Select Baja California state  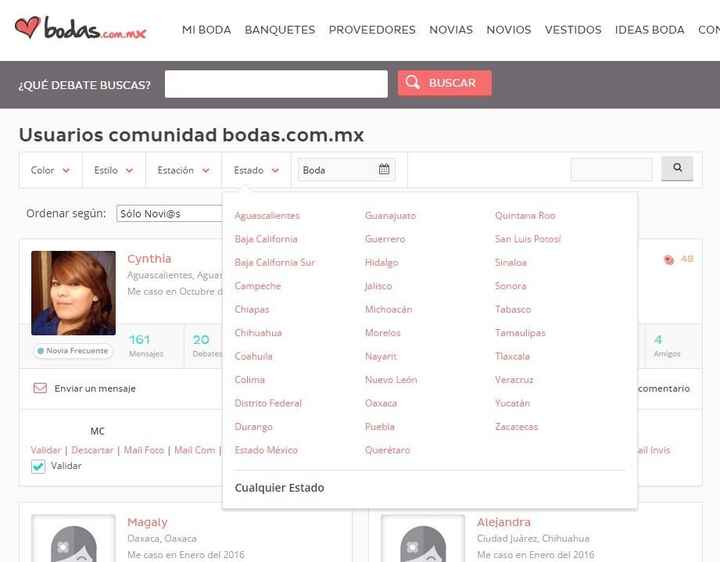266,239
